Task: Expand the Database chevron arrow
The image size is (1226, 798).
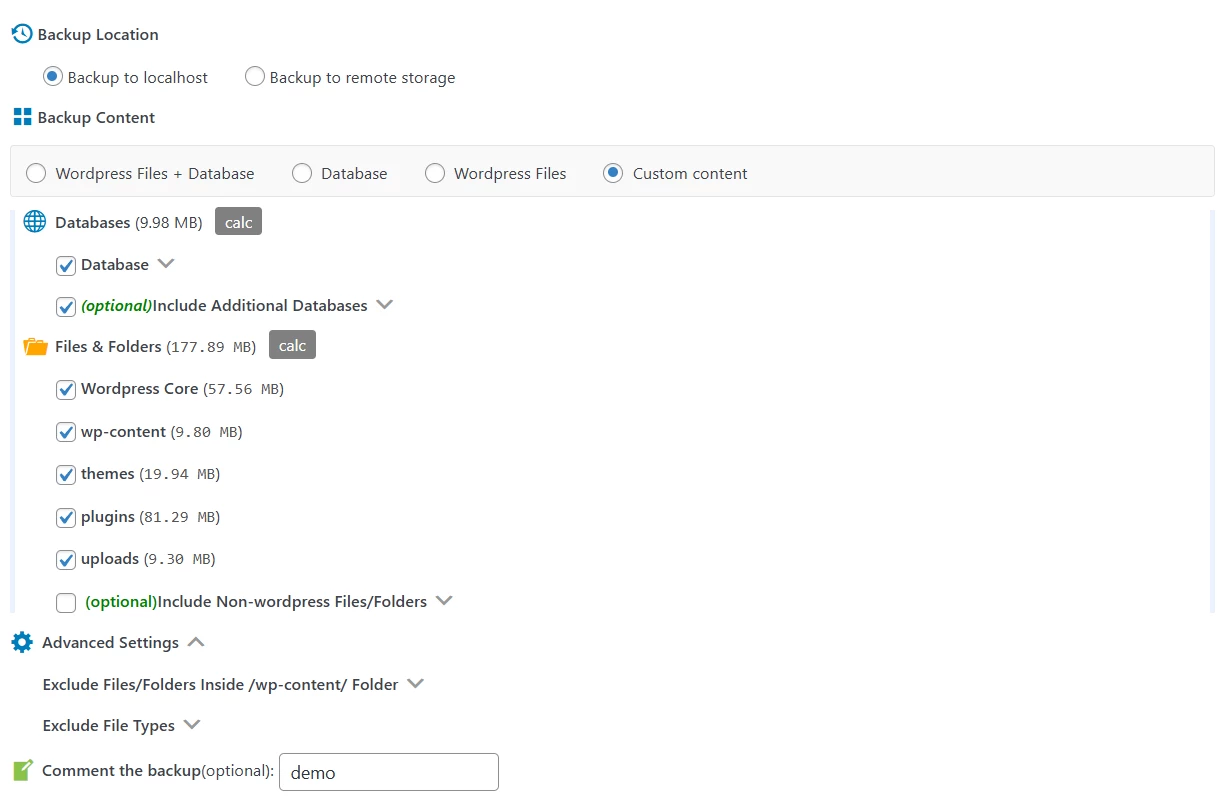Action: pyautogui.click(x=166, y=264)
